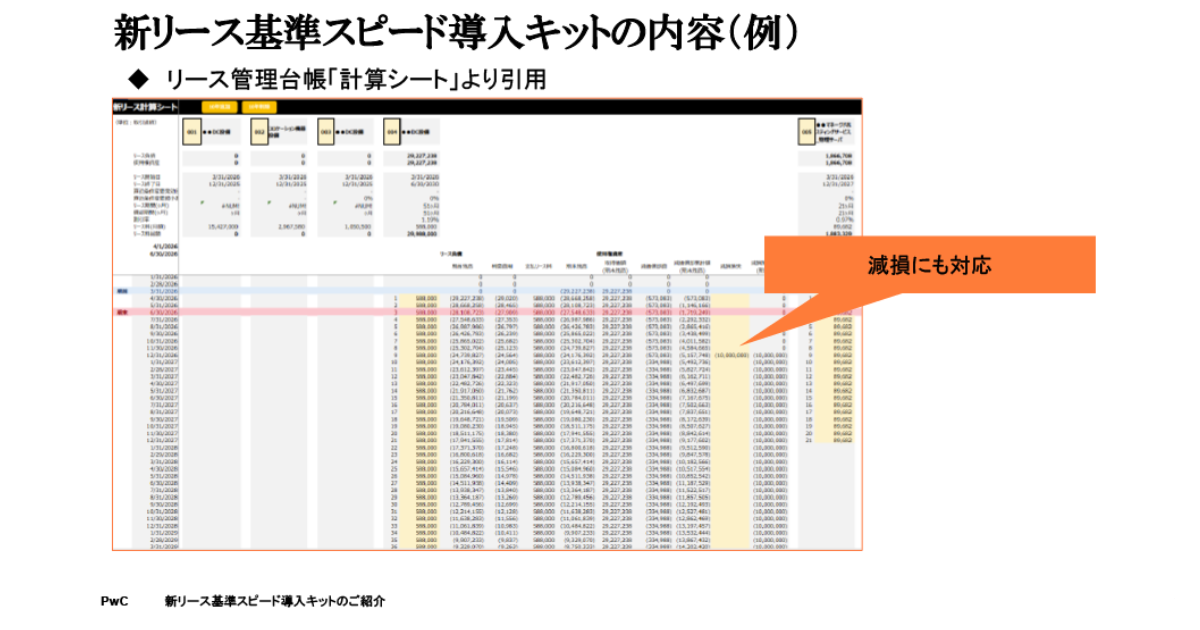Image resolution: width=1200 pixels, height=630 pixels.
Task: Click the left yellow button in black header
Action: click(218, 107)
